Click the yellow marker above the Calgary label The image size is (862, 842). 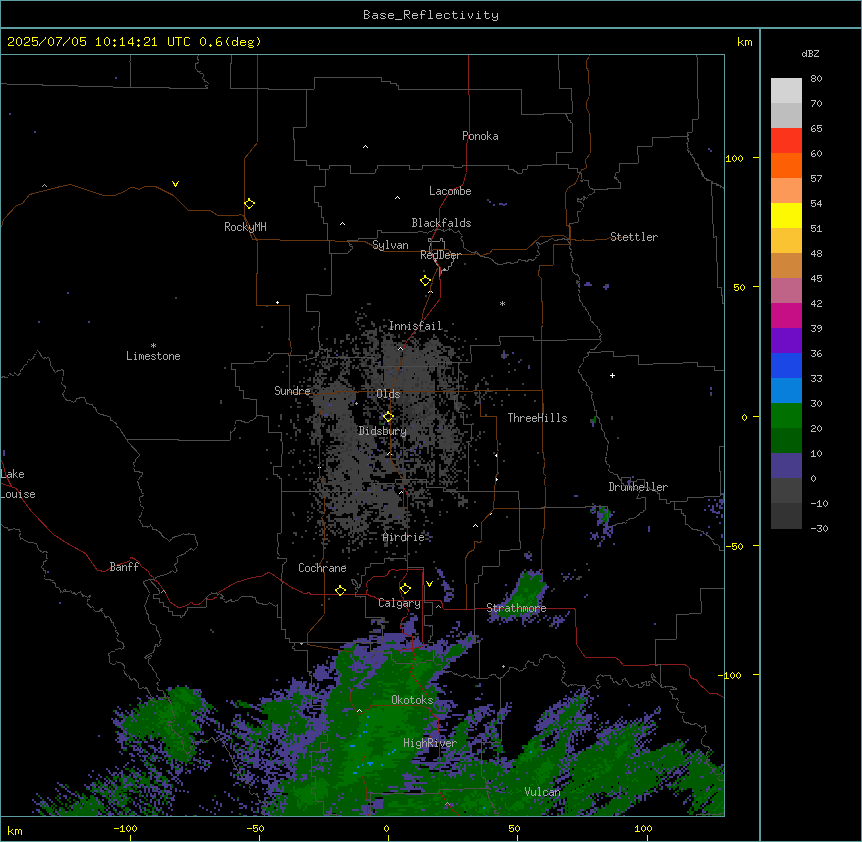pyautogui.click(x=405, y=589)
